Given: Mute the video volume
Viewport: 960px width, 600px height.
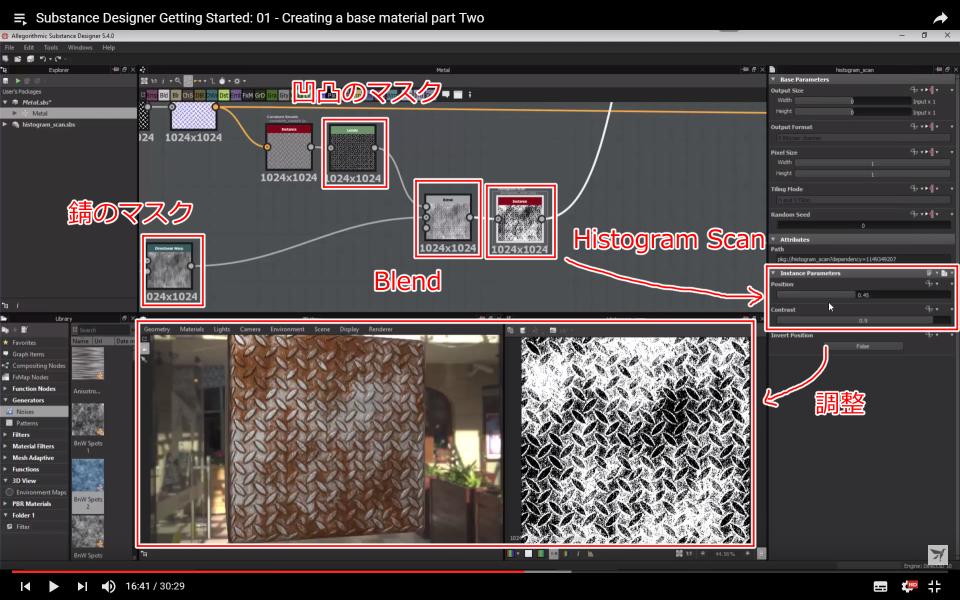Looking at the screenshot, I should (108, 587).
